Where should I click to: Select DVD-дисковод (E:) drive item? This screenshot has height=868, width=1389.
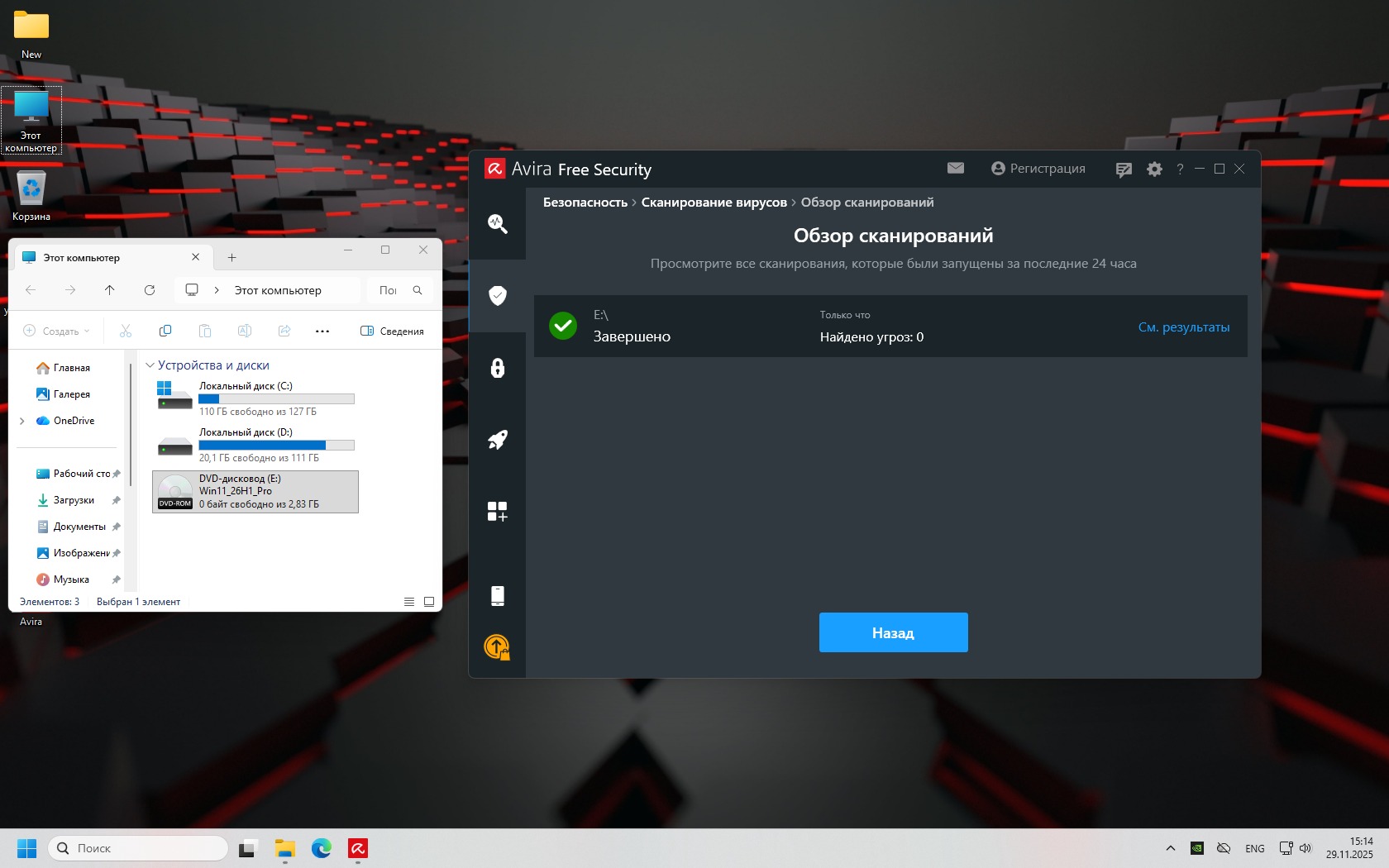click(x=255, y=492)
